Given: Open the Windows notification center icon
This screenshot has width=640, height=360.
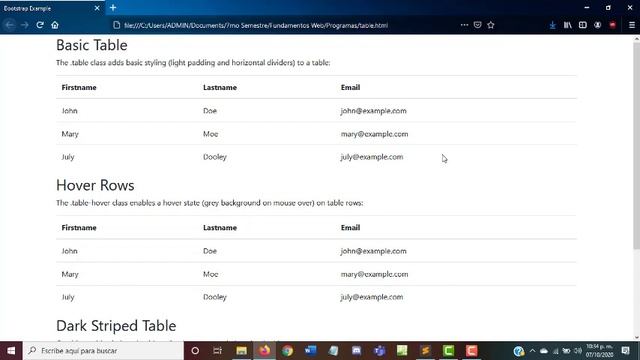Looking at the screenshot, I should (625, 351).
